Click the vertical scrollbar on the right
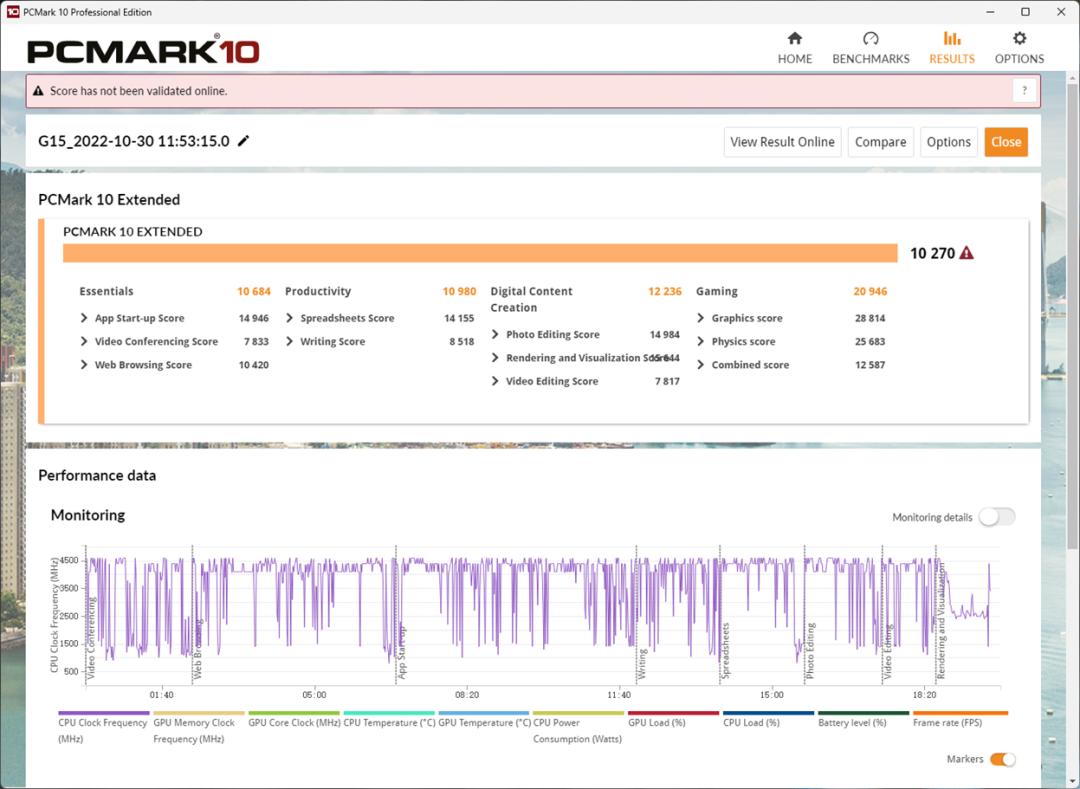 click(1072, 300)
